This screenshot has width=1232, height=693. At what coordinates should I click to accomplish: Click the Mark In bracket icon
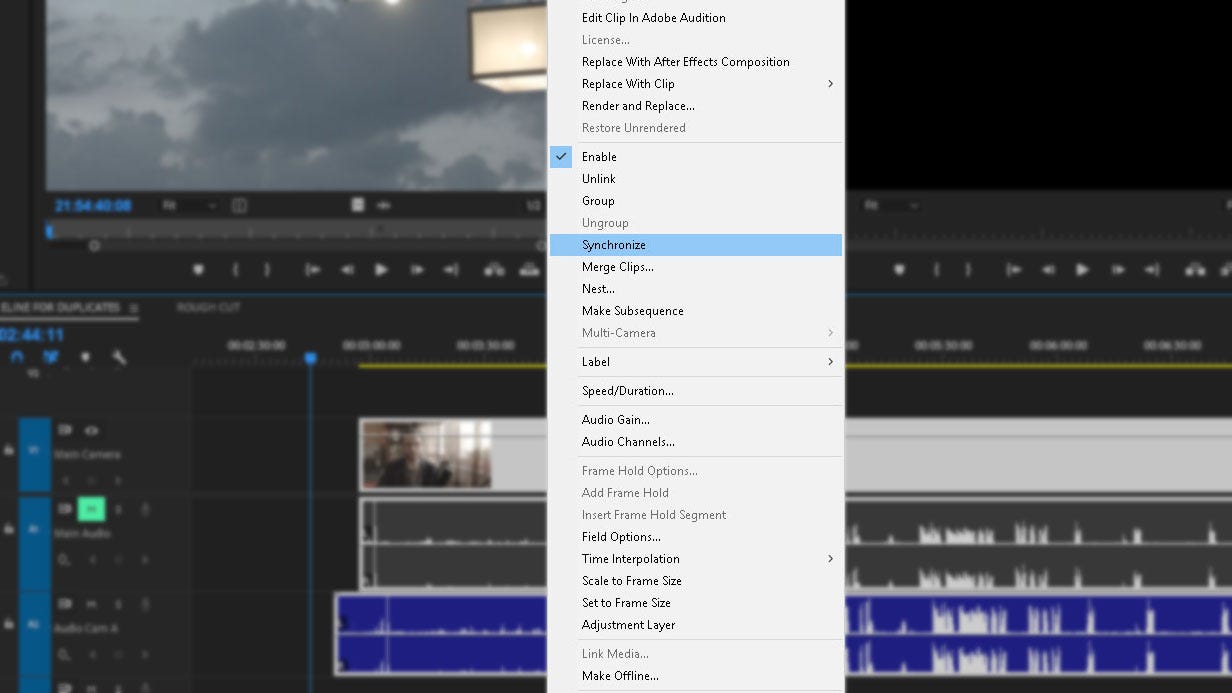236,269
